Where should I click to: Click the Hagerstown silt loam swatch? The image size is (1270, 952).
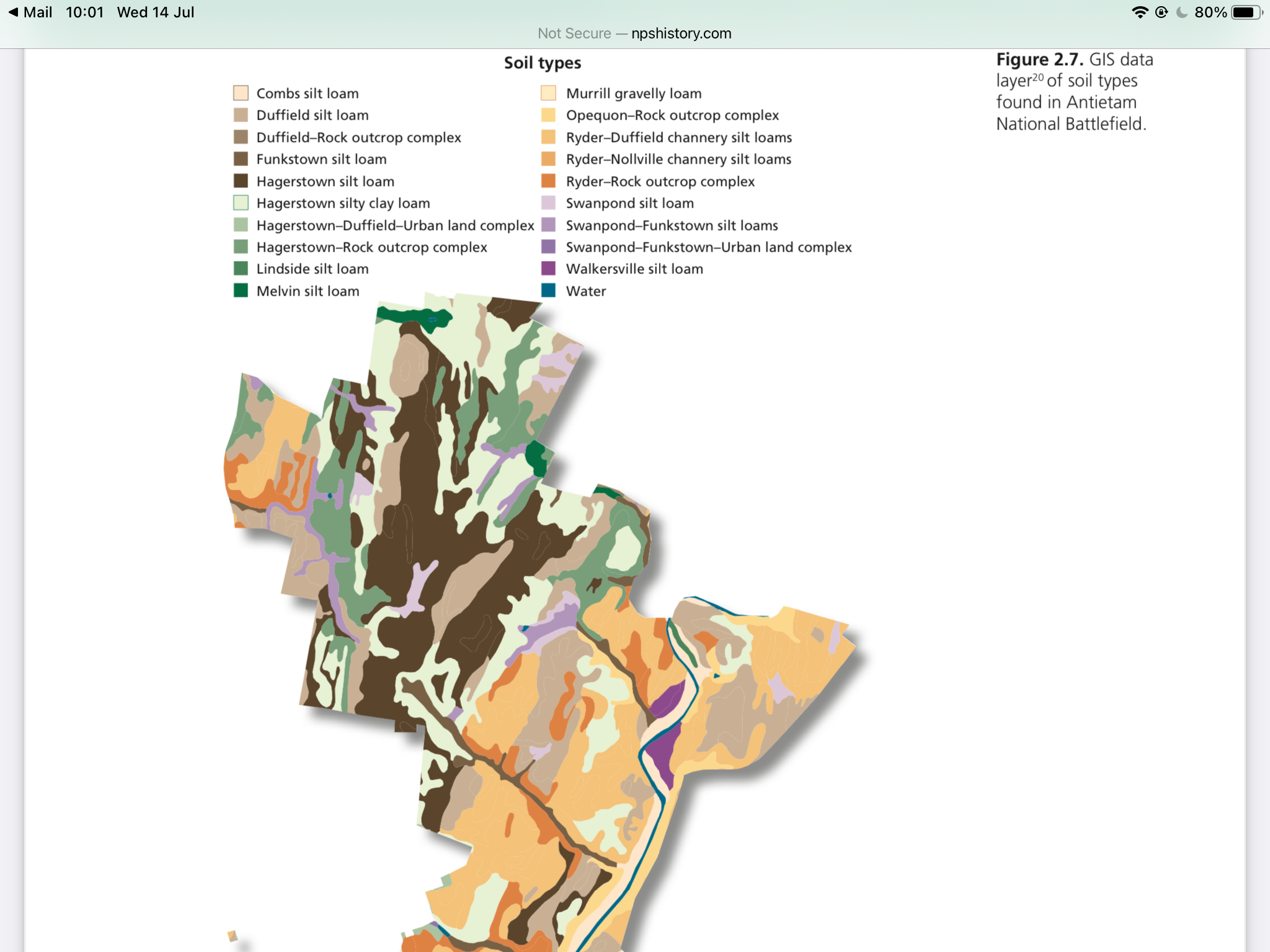[x=241, y=181]
